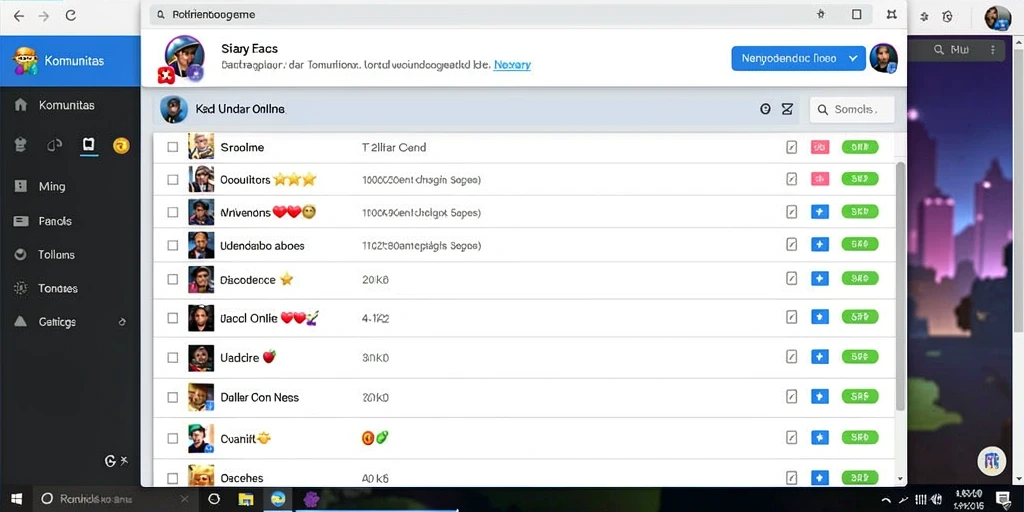Viewport: 1024px width, 512px height.
Task: Open the three-dot menu in right panel
Action: 993,50
